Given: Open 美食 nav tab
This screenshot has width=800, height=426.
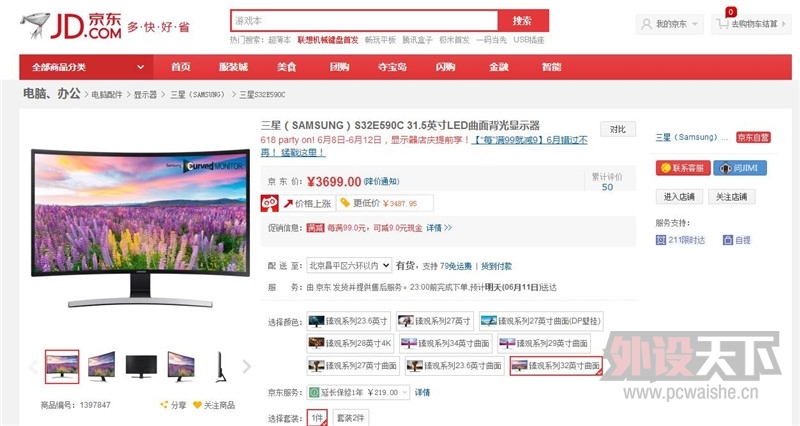Looking at the screenshot, I should click(286, 67).
